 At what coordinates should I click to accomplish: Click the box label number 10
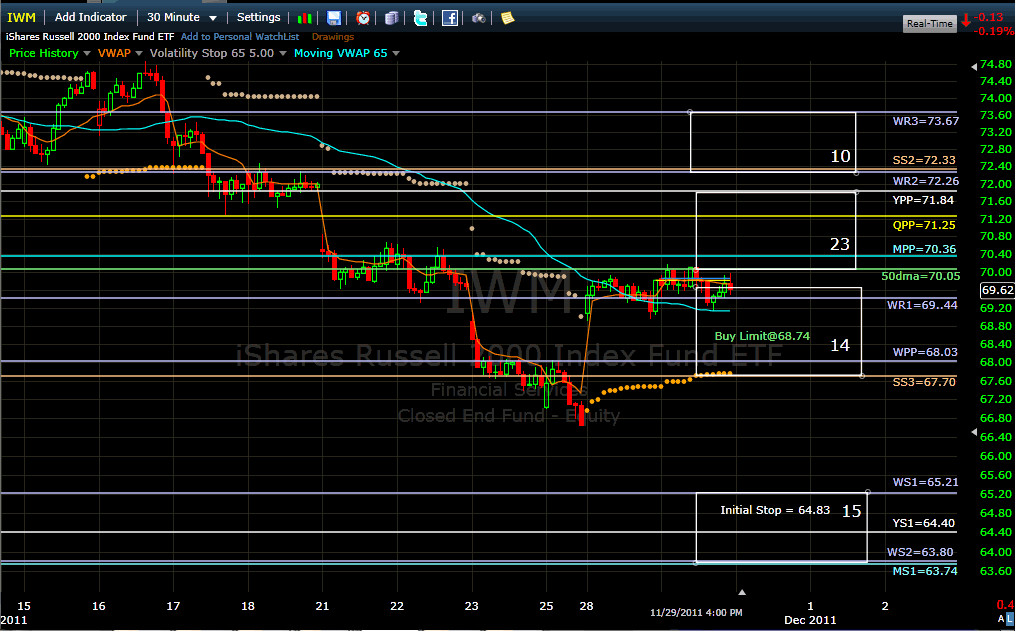[x=840, y=156]
